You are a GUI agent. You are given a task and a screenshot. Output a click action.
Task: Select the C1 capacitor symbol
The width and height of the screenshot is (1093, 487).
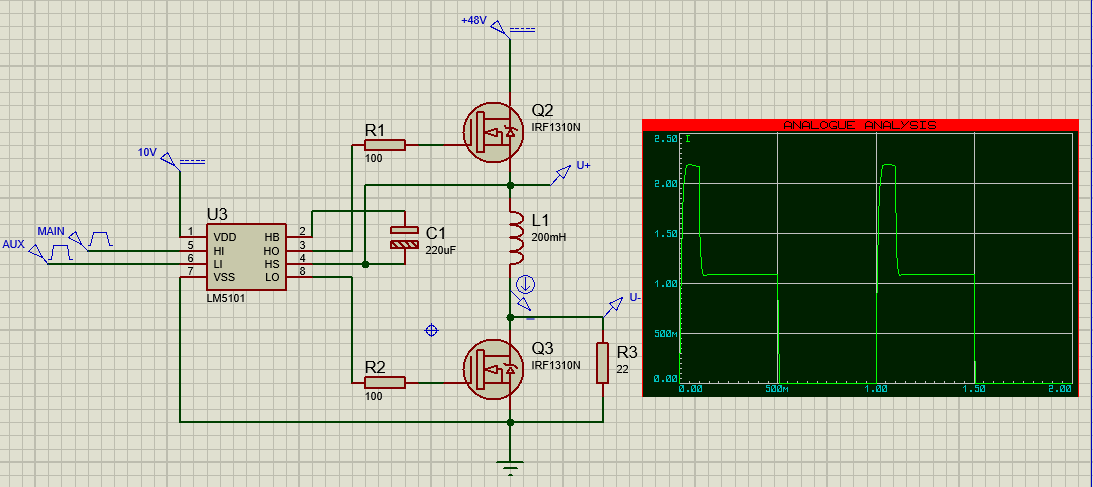pyautogui.click(x=403, y=237)
